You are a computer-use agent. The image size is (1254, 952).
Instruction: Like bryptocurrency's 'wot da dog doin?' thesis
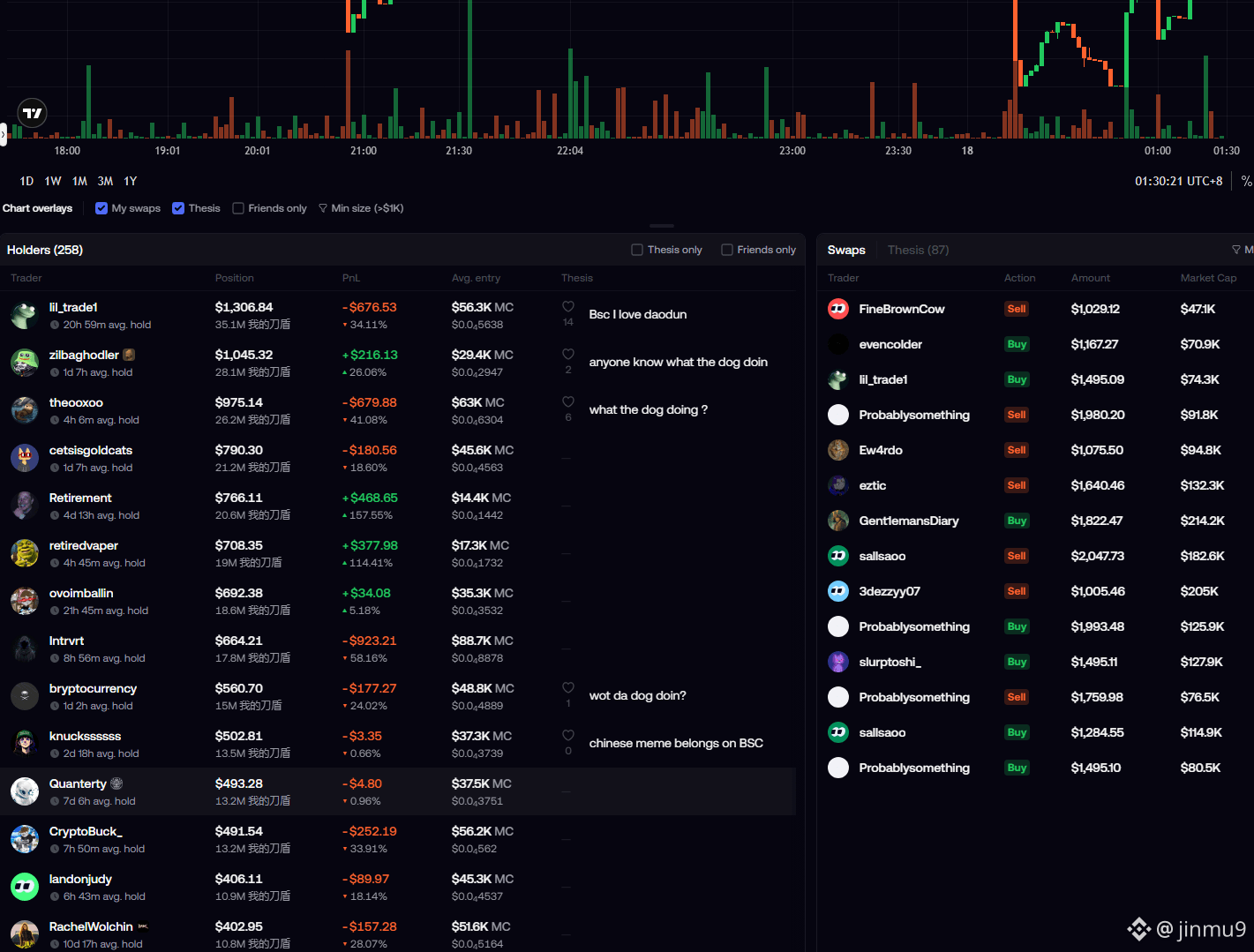(x=568, y=688)
